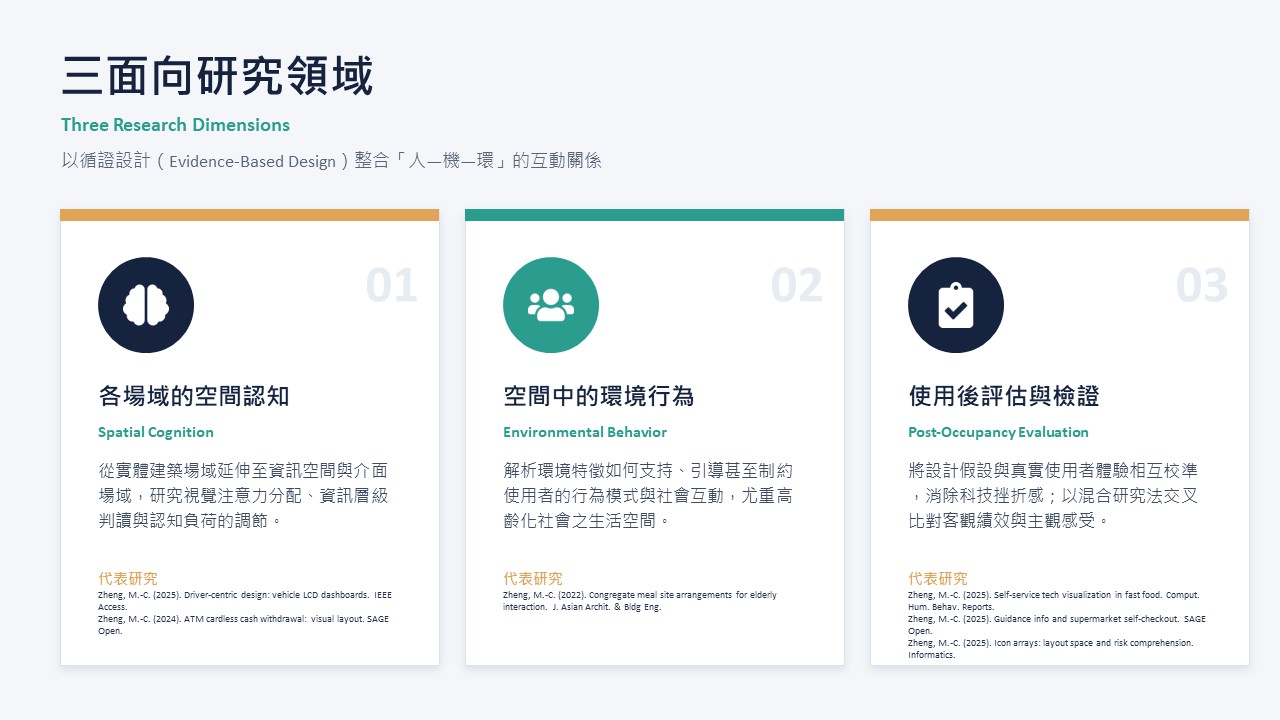Click the Guidance info supermarket self-checkout citation
This screenshot has width=1280, height=720.
point(1057,625)
